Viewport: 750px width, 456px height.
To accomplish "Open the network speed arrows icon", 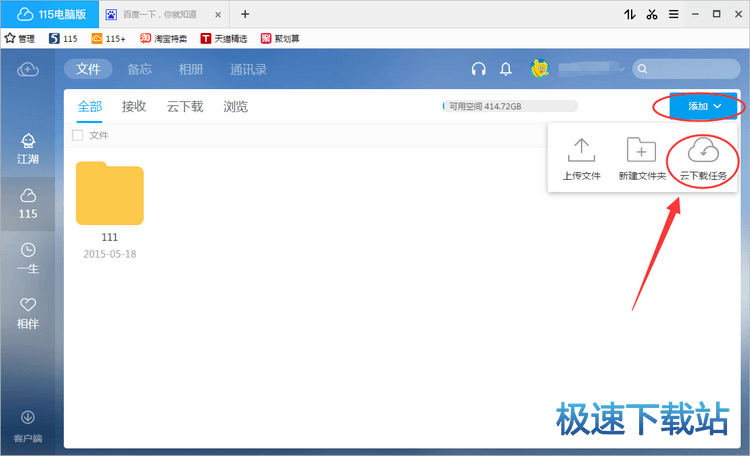I will [629, 14].
